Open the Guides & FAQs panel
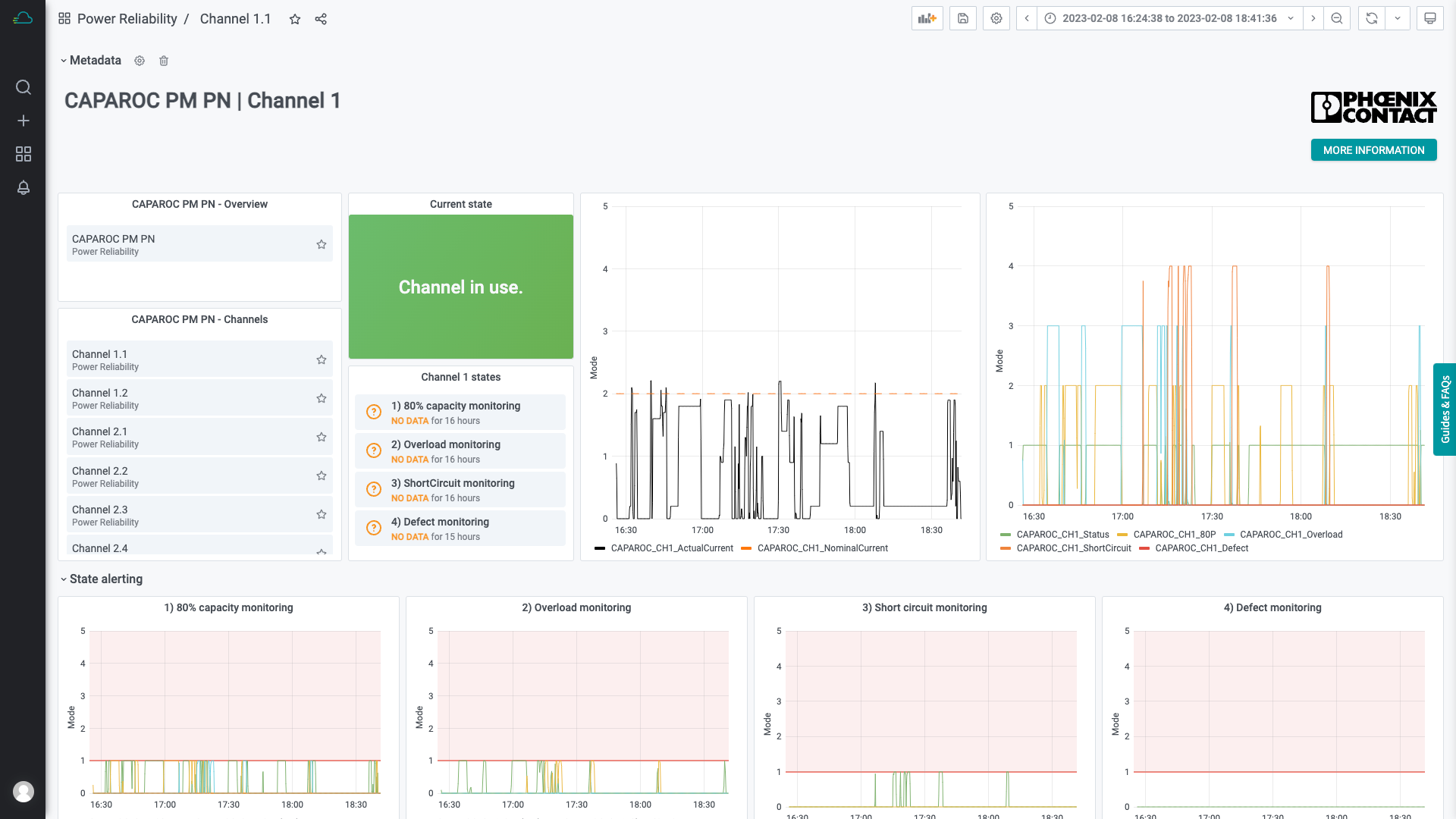Viewport: 1456px width, 819px height. [x=1445, y=409]
